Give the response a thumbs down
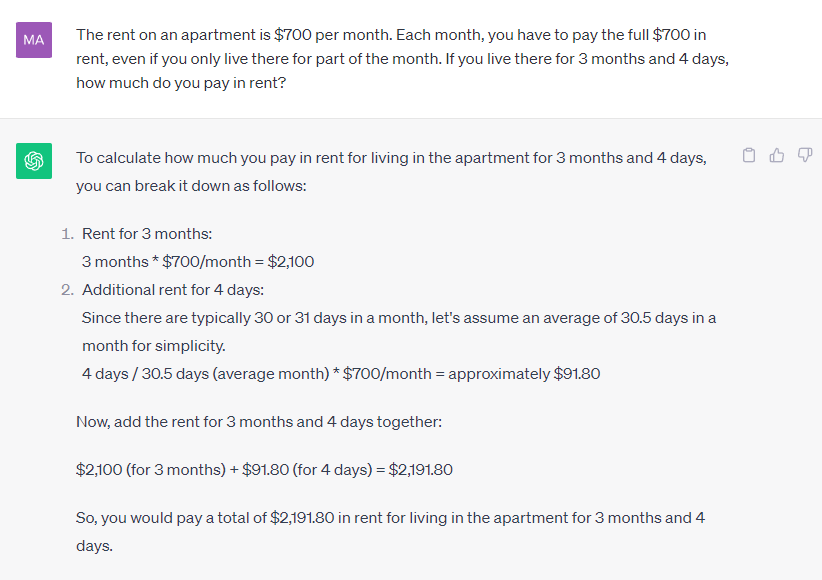The width and height of the screenshot is (822, 580). tap(805, 155)
